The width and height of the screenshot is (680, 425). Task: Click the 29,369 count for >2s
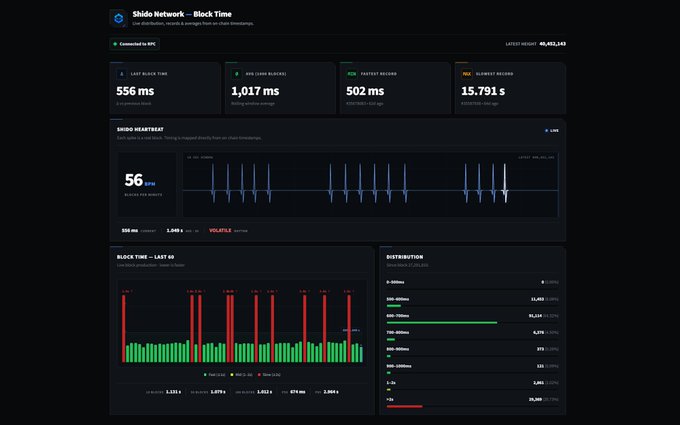click(535, 399)
